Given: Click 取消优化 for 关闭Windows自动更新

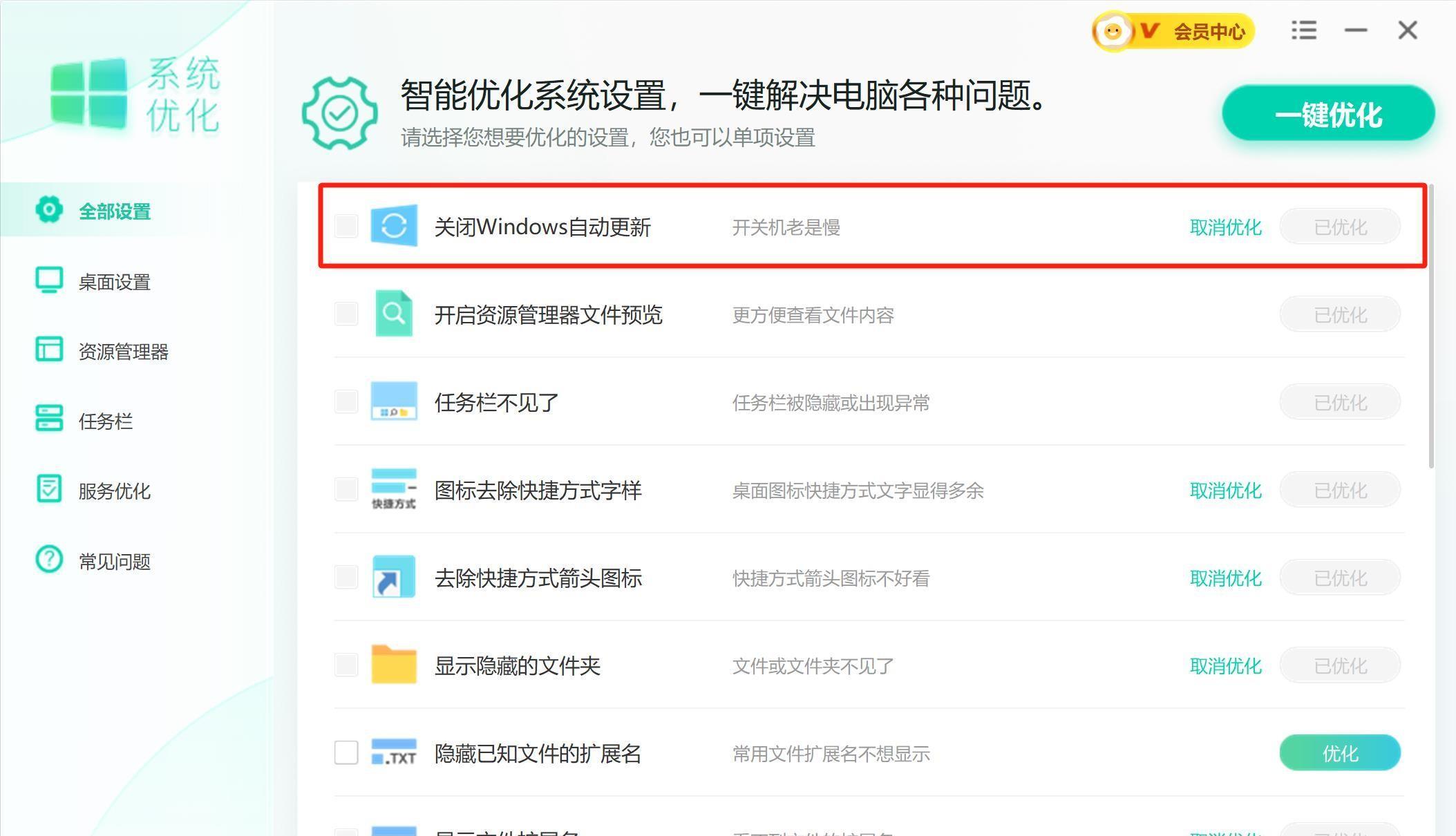Looking at the screenshot, I should 1226,227.
